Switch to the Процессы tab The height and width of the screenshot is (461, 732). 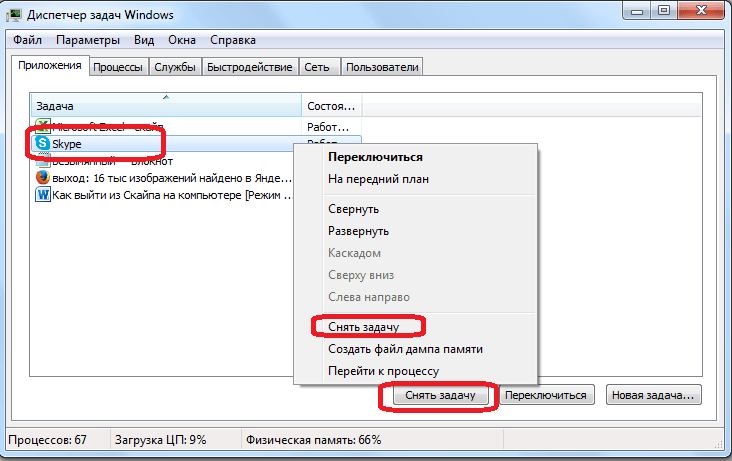coord(118,67)
